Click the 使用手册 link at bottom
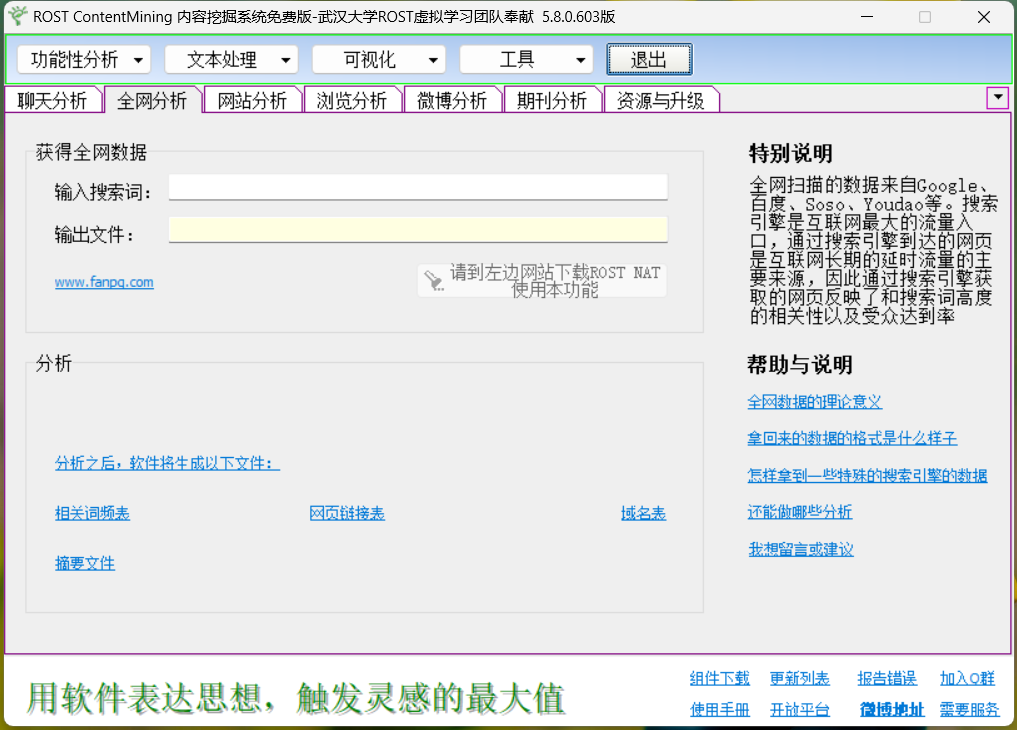 719,709
